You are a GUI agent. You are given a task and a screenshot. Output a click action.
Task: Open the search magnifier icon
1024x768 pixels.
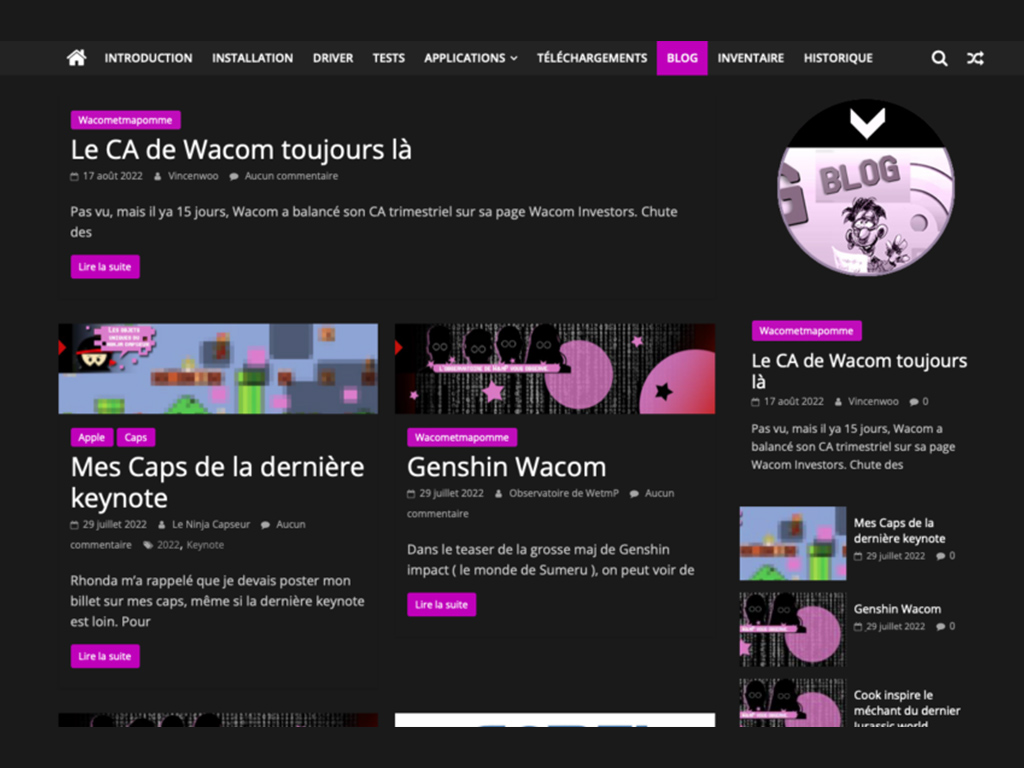click(x=939, y=58)
